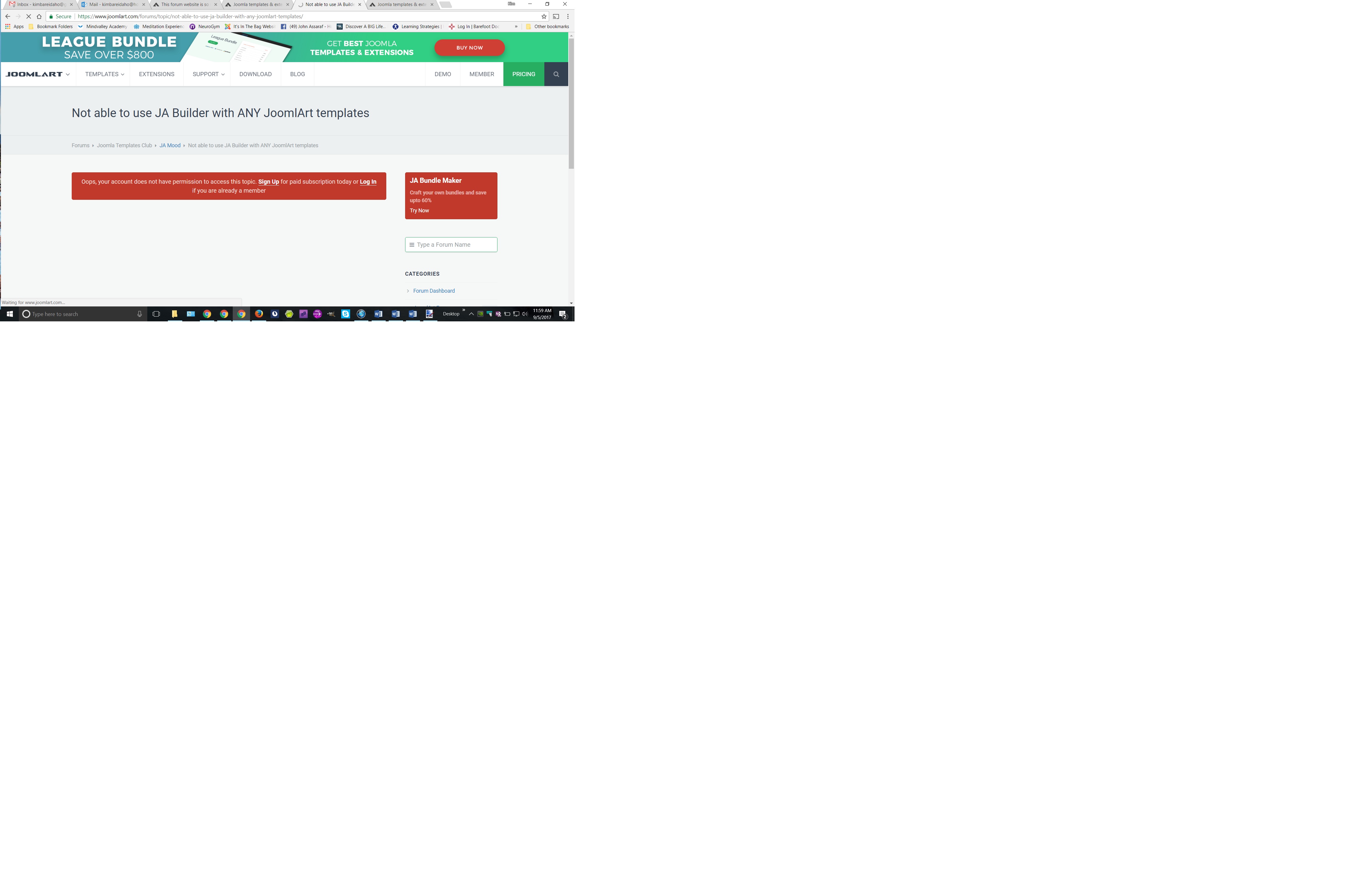Click the search magnifier icon
The image size is (1348, 896).
point(556,74)
